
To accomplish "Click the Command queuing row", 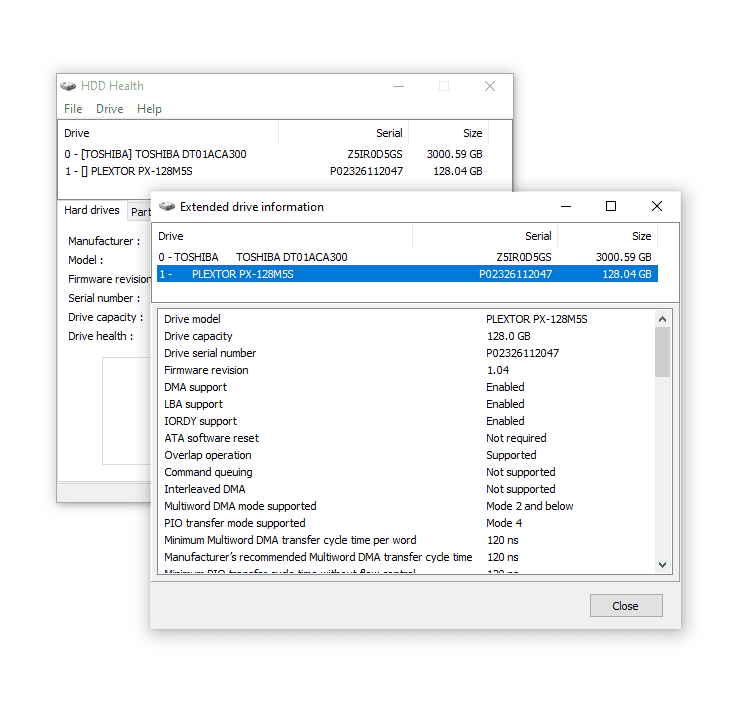I will click(407, 472).
